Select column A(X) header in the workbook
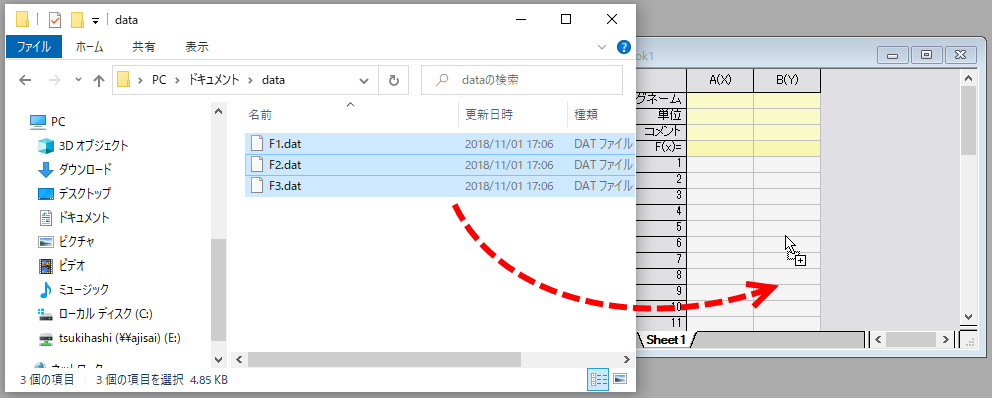Screen dimensions: 992x398 (x=720, y=80)
